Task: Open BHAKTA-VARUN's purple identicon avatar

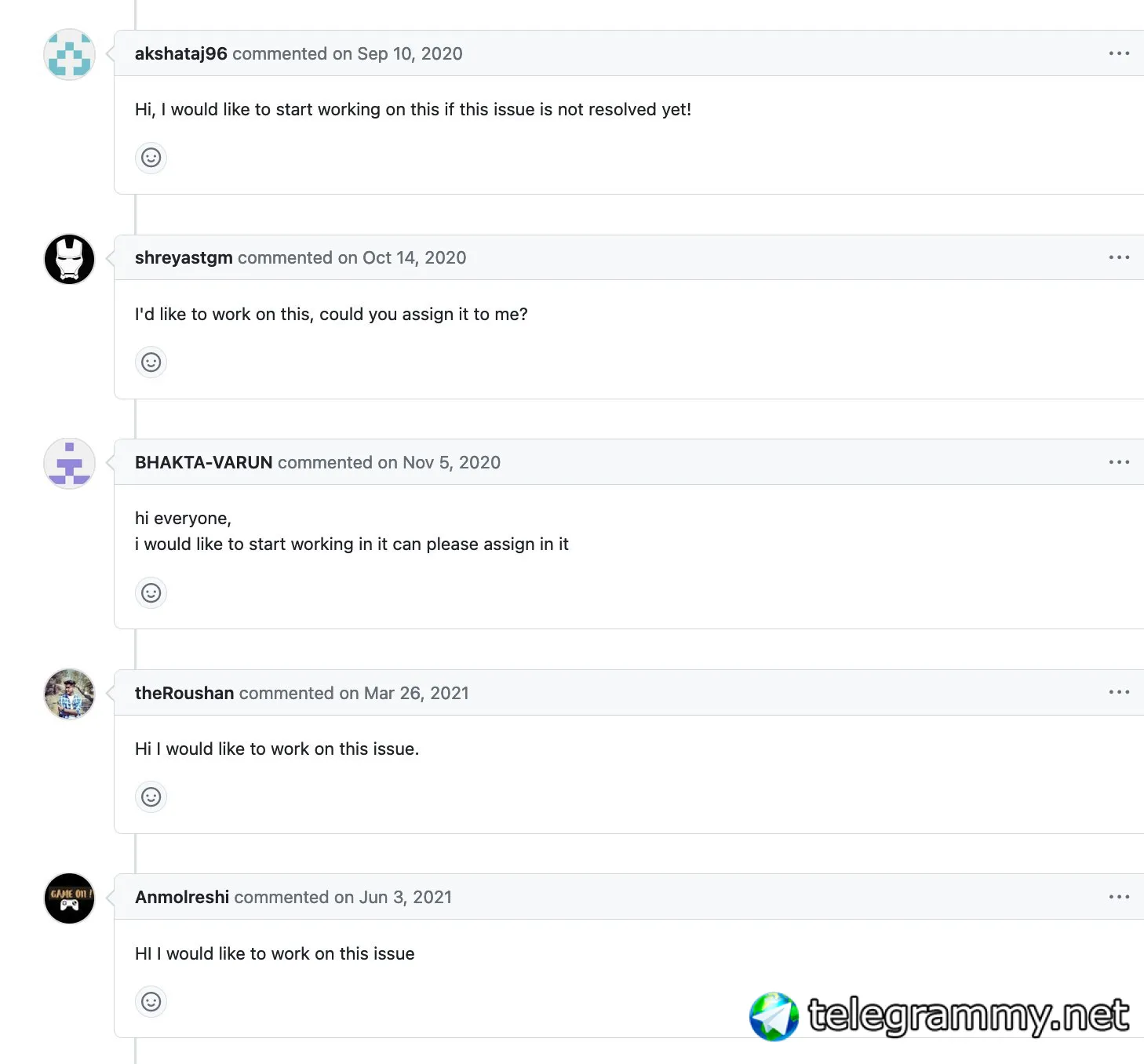Action: pyautogui.click(x=69, y=464)
